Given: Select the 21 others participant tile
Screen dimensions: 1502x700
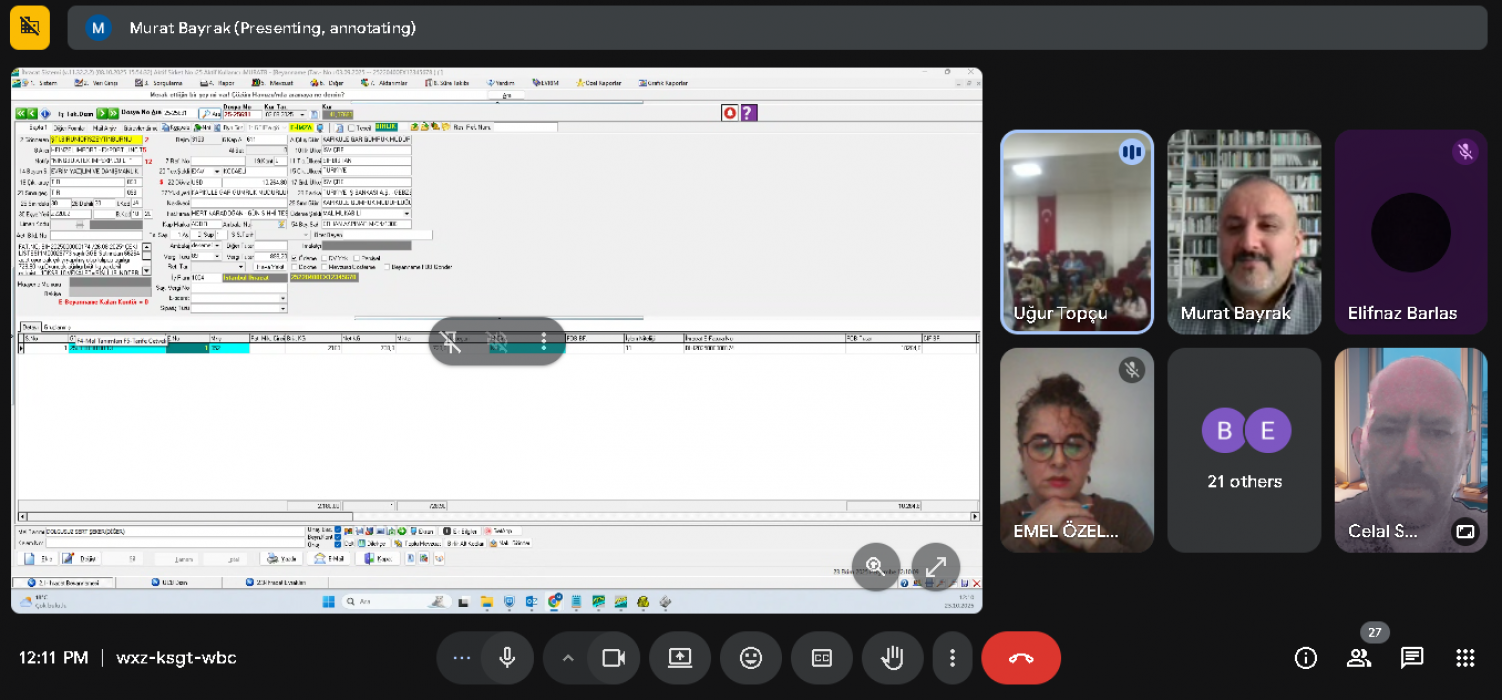Looking at the screenshot, I should click(1244, 450).
